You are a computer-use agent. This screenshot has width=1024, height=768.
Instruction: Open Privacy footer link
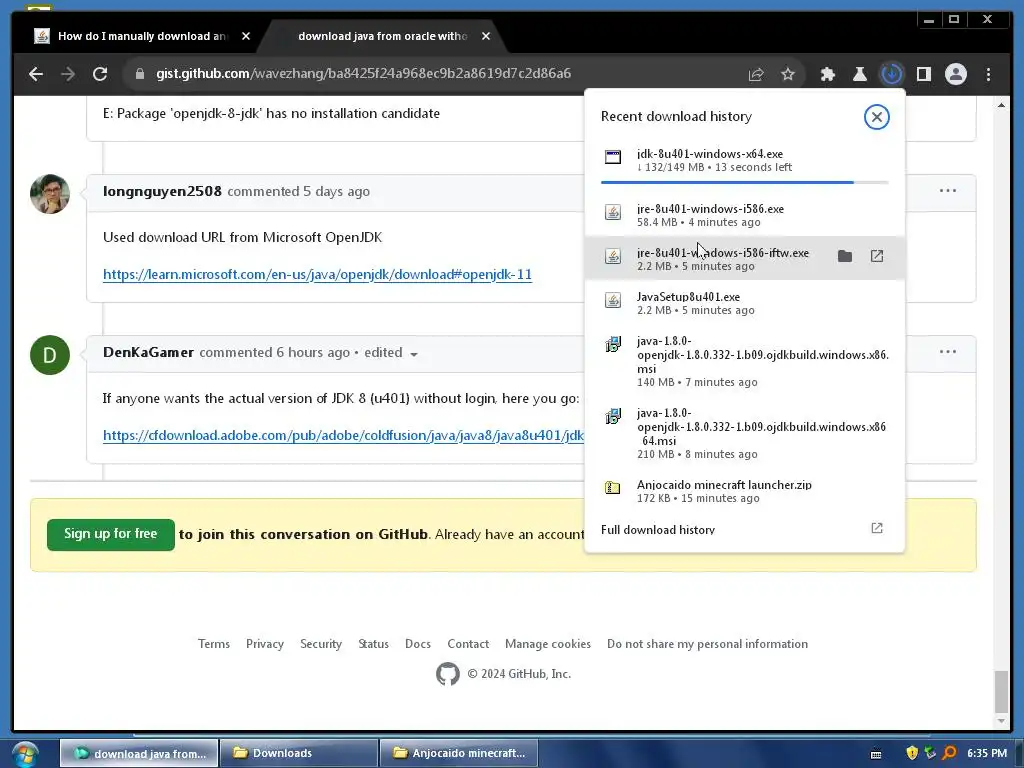tap(264, 644)
